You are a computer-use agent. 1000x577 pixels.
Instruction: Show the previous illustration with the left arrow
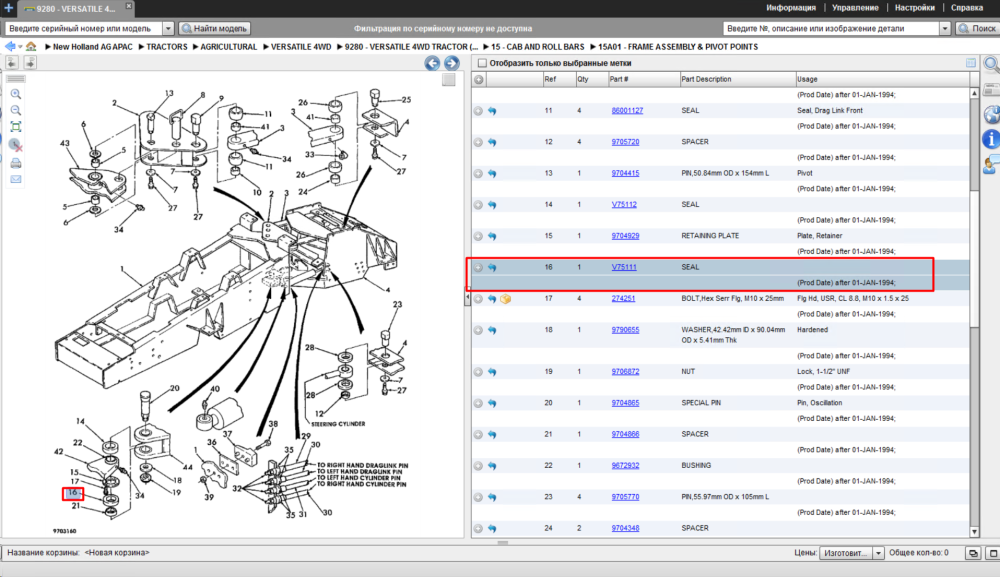pyautogui.click(x=432, y=62)
